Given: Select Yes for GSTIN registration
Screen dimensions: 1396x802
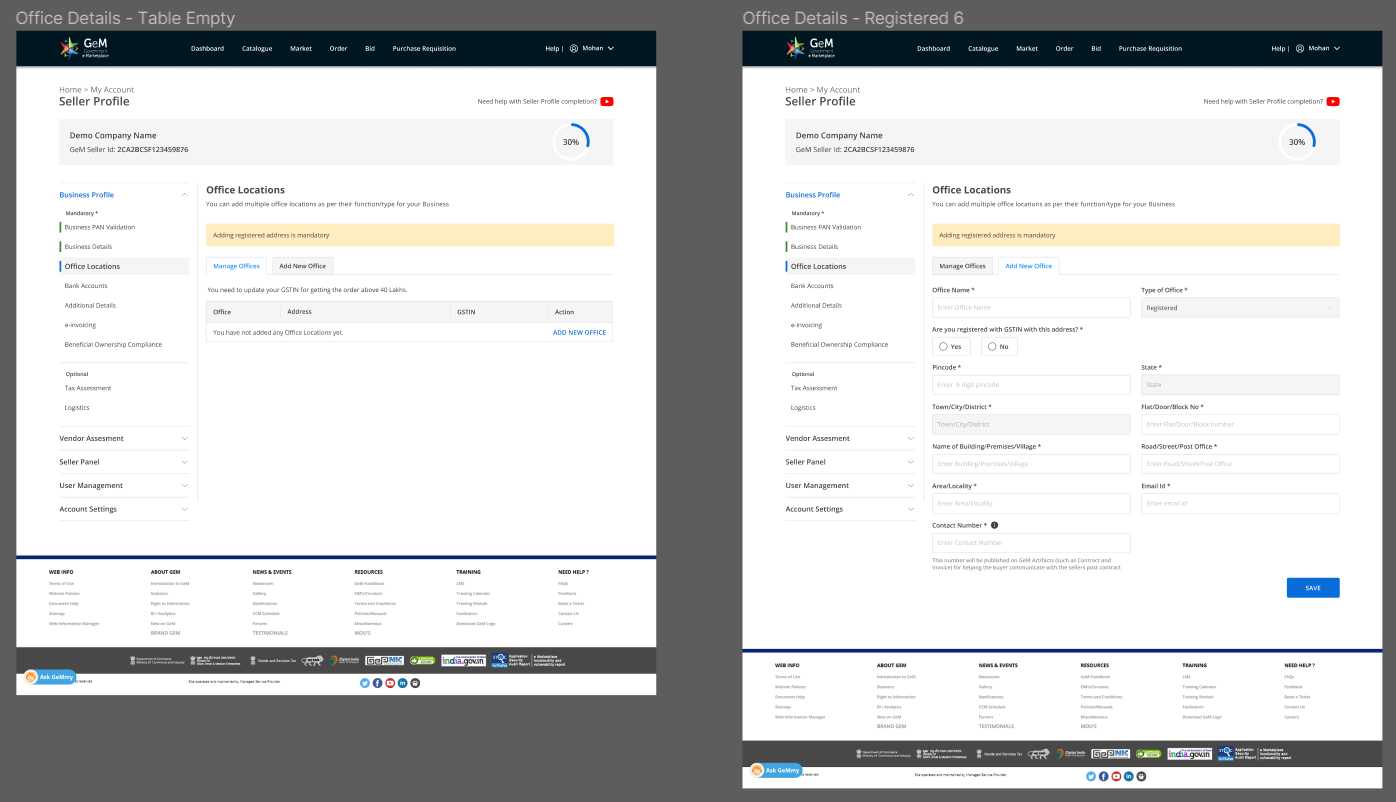Looking at the screenshot, I should tap(951, 346).
